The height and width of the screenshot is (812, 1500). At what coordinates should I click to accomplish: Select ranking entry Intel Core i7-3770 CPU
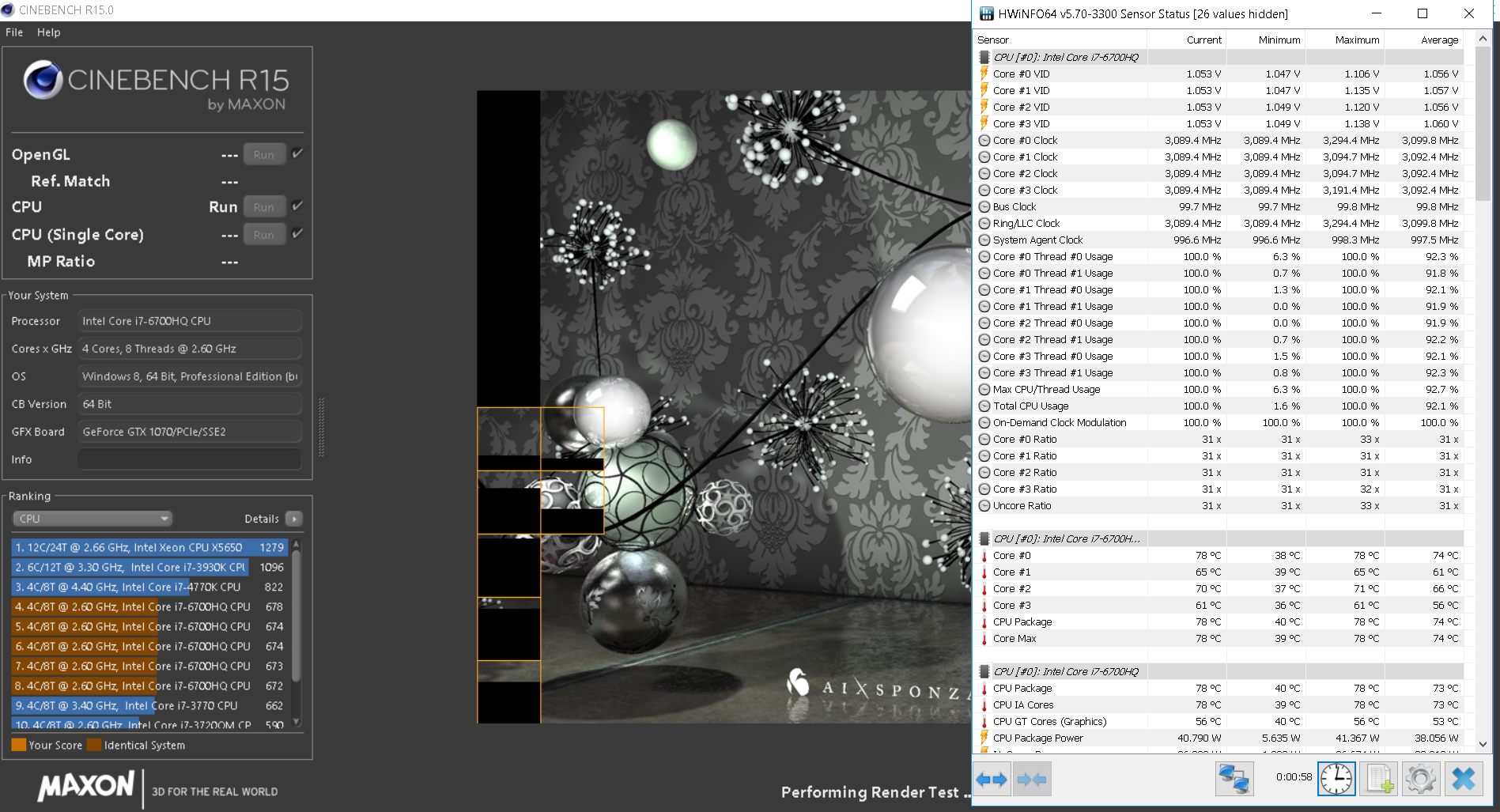click(150, 705)
